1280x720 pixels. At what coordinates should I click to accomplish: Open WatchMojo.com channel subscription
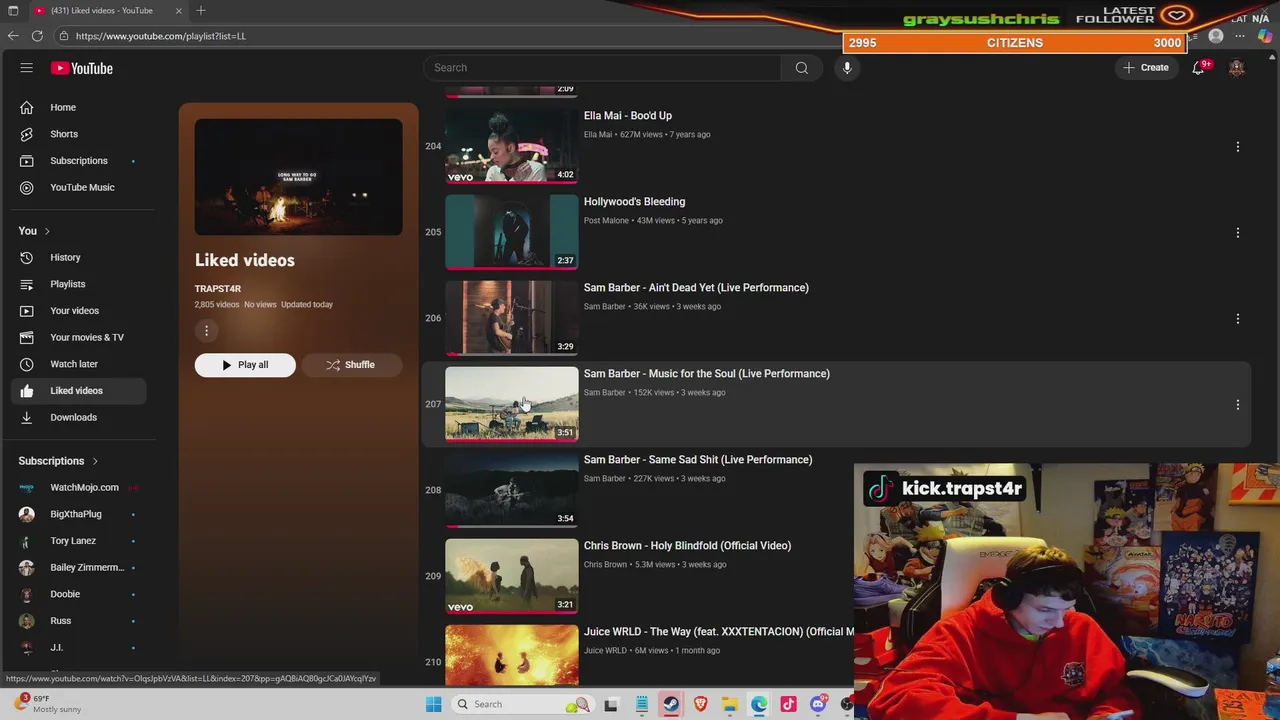(80, 488)
